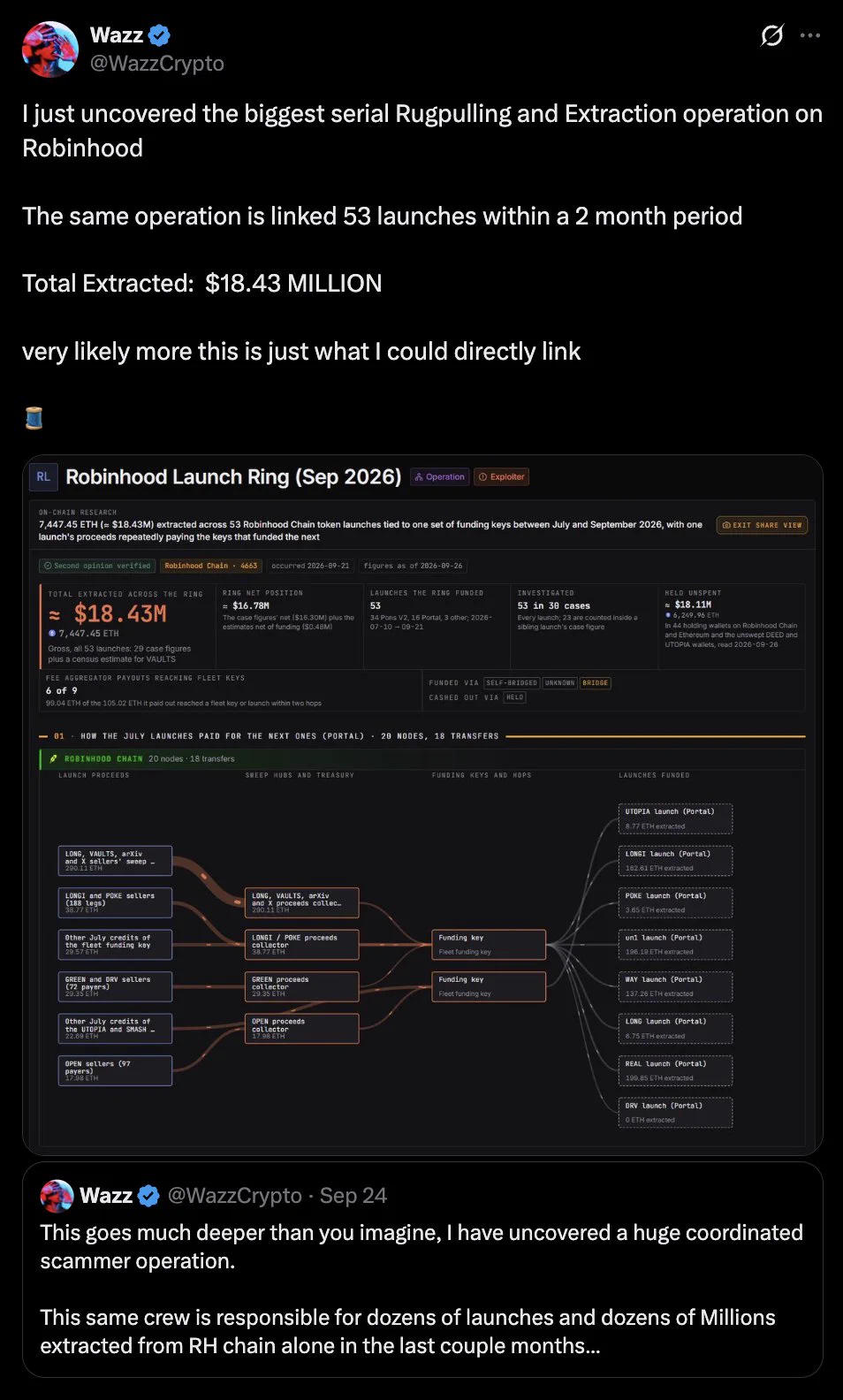Select the REAL launch (Portal) node

[676, 1070]
